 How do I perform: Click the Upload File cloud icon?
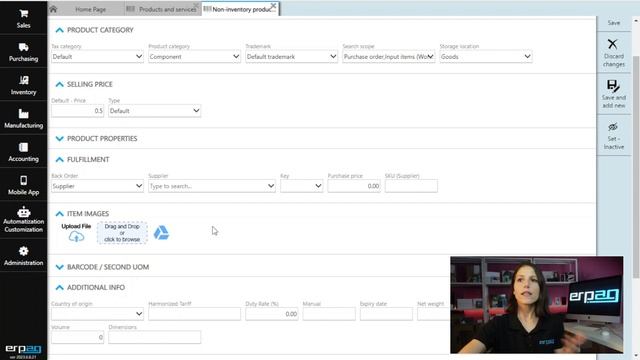pos(76,236)
